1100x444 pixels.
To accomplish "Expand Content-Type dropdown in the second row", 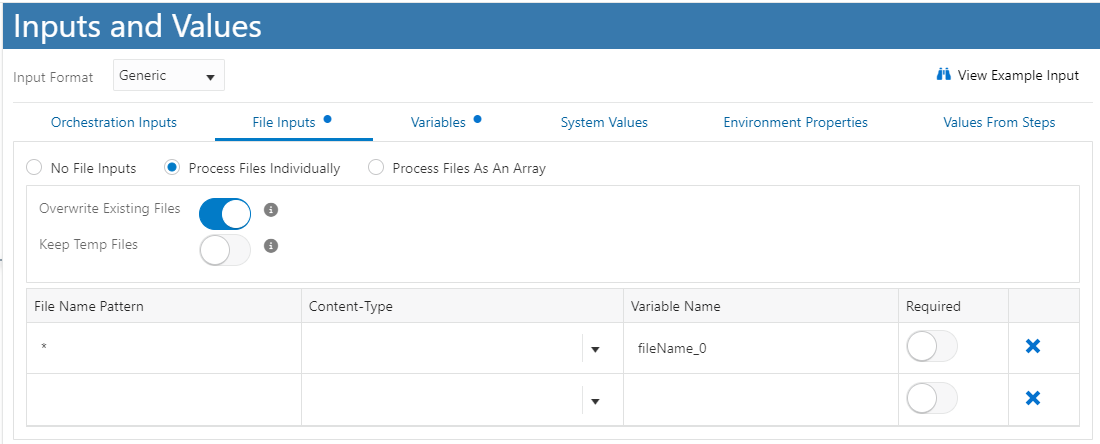I will coord(595,400).
